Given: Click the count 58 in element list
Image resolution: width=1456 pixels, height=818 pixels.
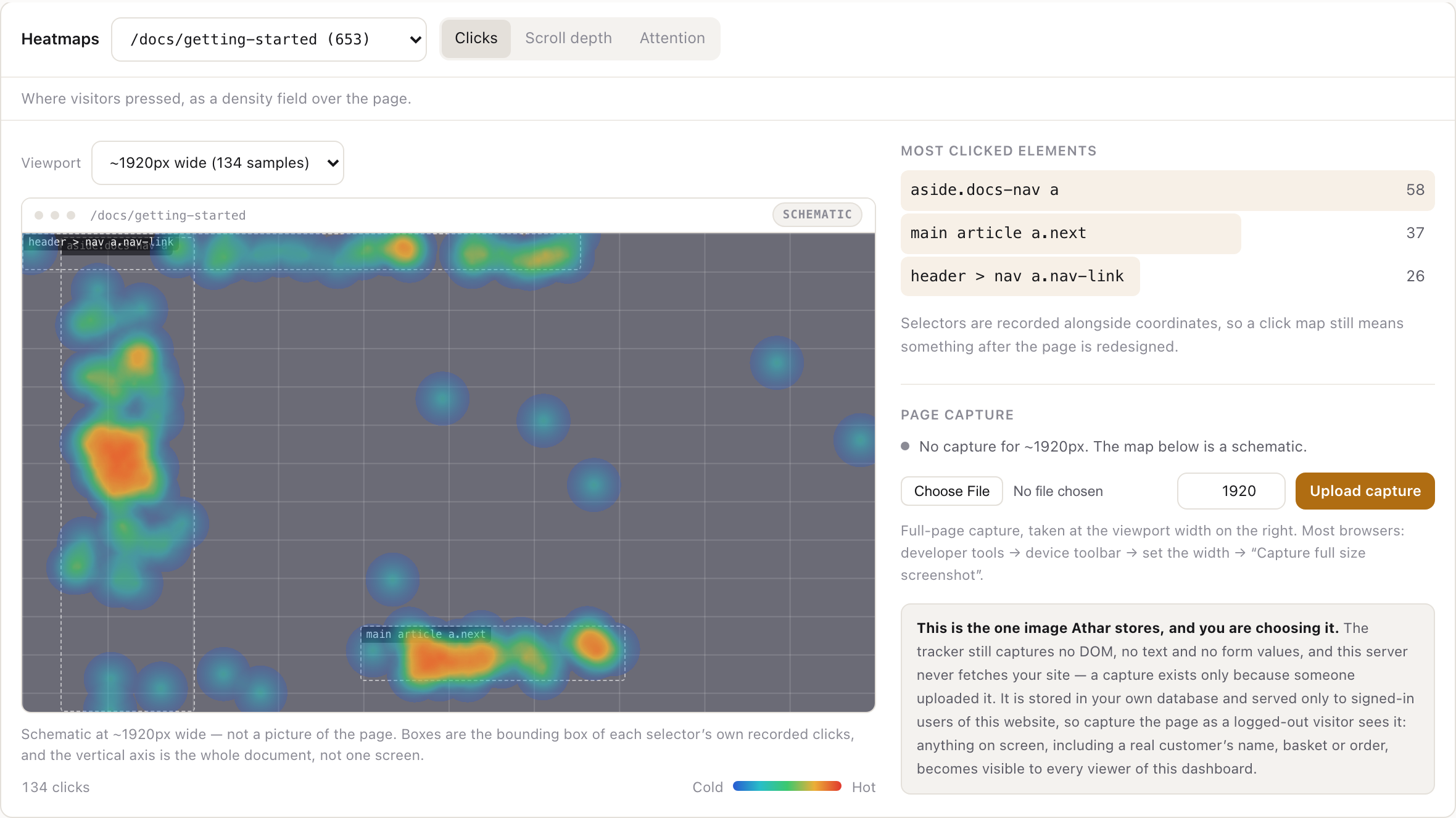Looking at the screenshot, I should click(x=1415, y=190).
